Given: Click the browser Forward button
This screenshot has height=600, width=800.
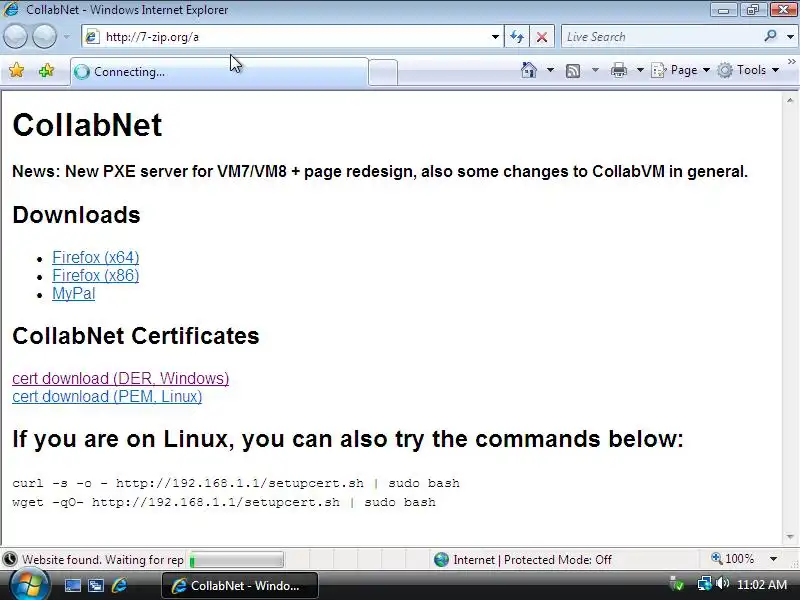Looking at the screenshot, I should (45, 37).
